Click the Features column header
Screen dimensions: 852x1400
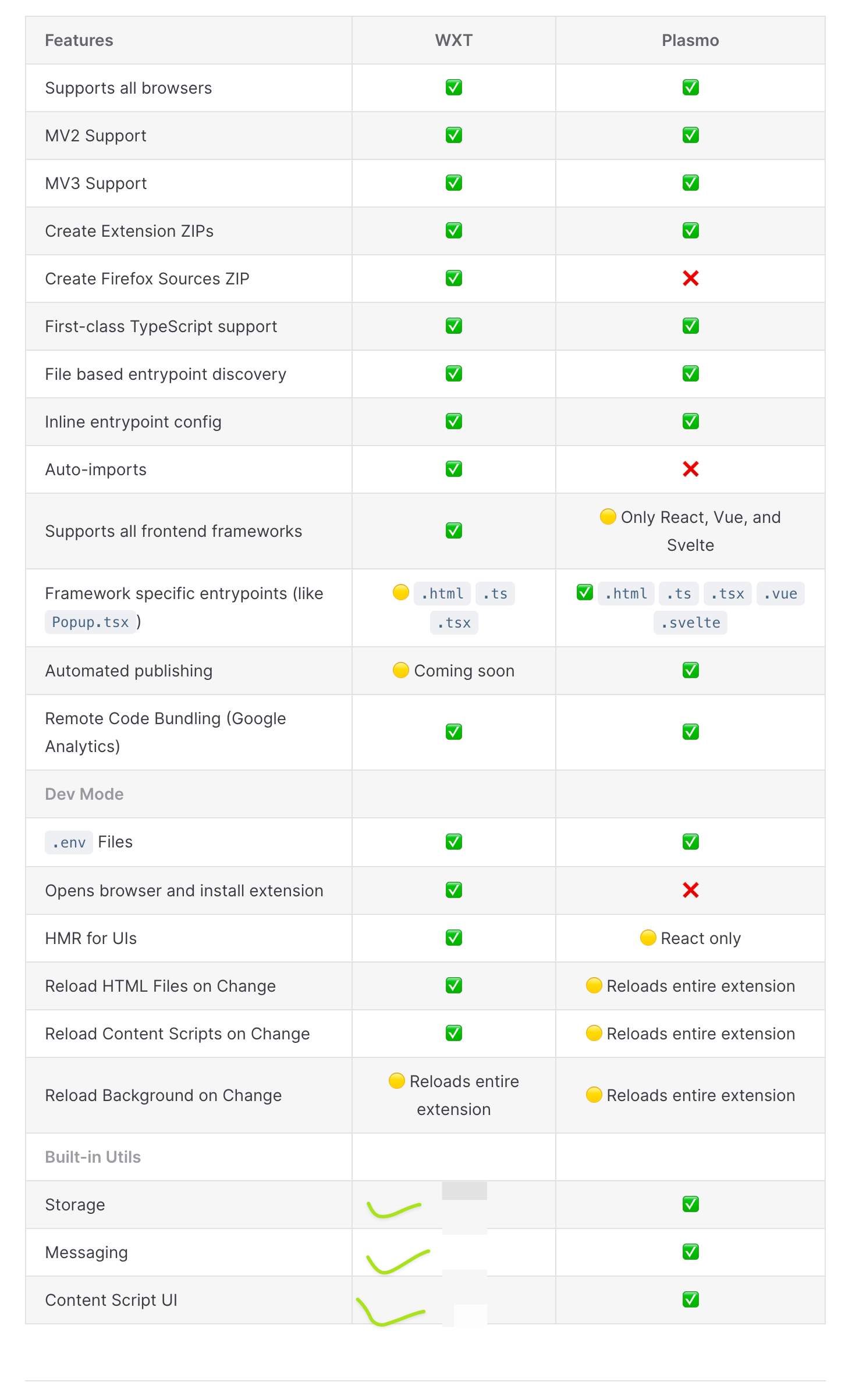point(79,40)
